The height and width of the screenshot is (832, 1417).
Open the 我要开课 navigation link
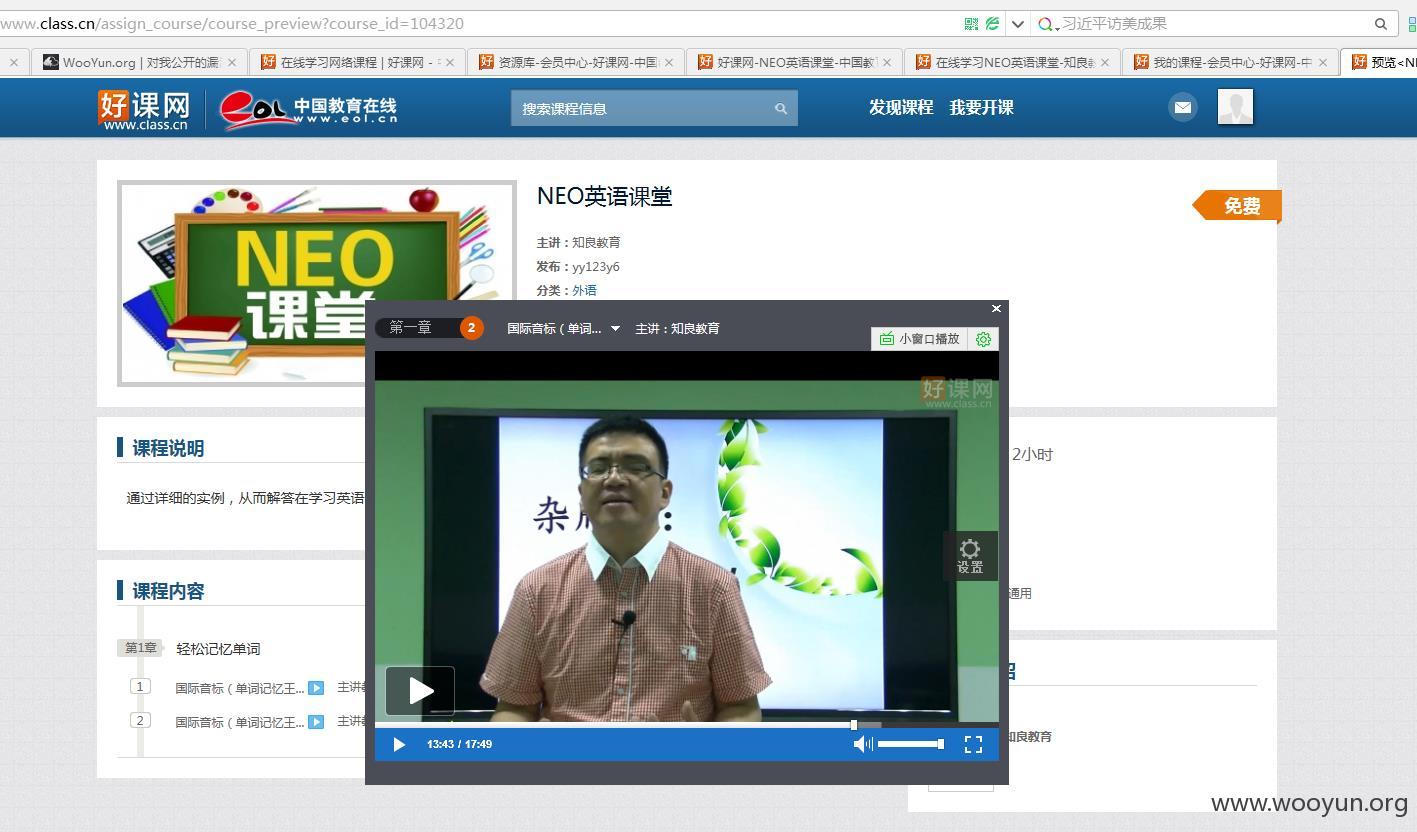[x=981, y=108]
